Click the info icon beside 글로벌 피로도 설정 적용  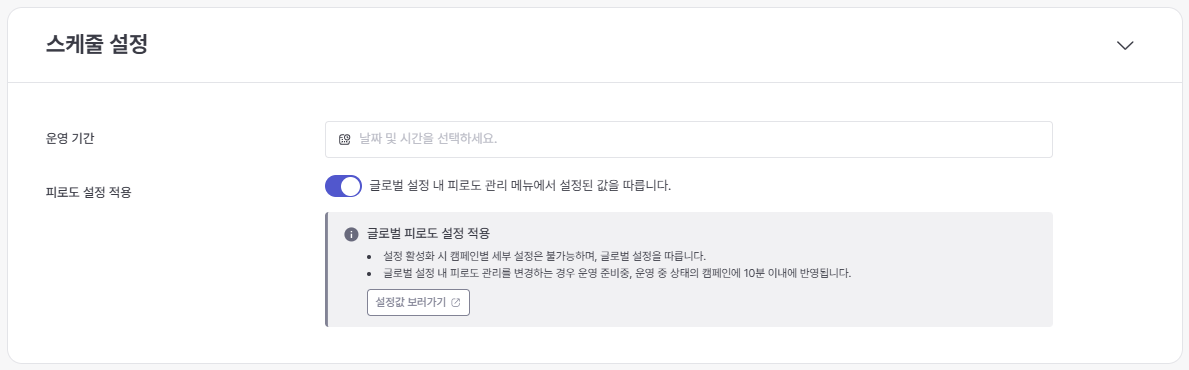[351, 234]
